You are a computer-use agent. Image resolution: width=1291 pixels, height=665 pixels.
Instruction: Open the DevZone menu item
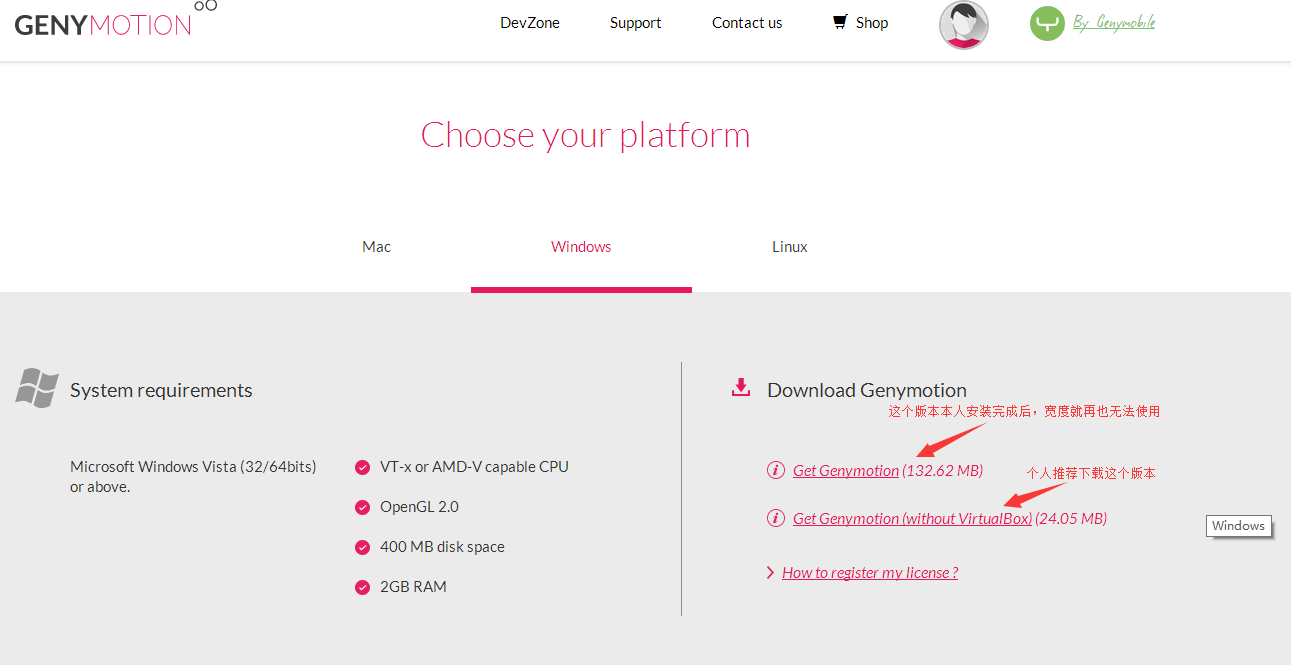pyautogui.click(x=530, y=23)
